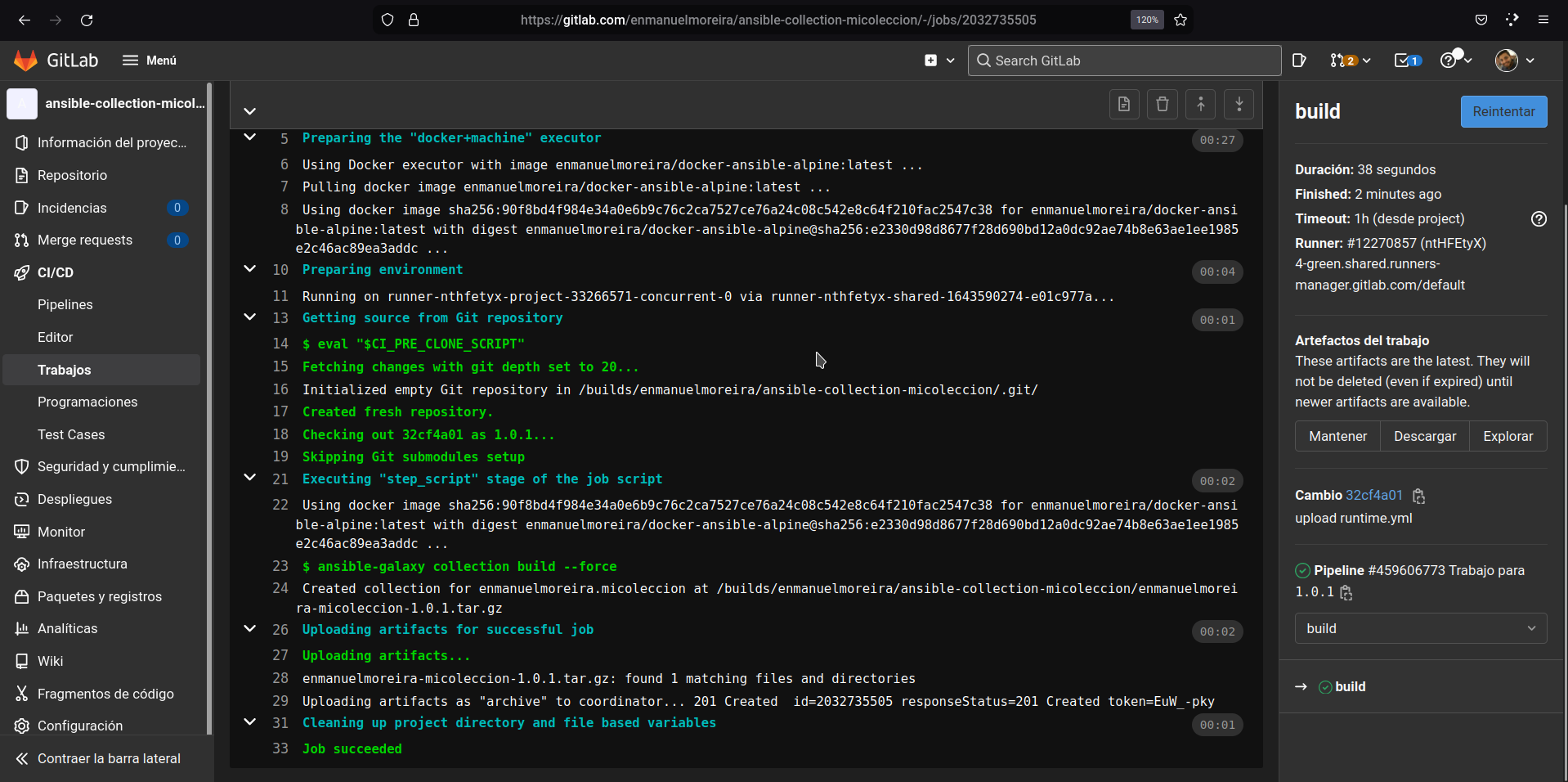Open Fragmentos de código in sidebar
This screenshot has width=1568, height=782.
[x=101, y=694]
